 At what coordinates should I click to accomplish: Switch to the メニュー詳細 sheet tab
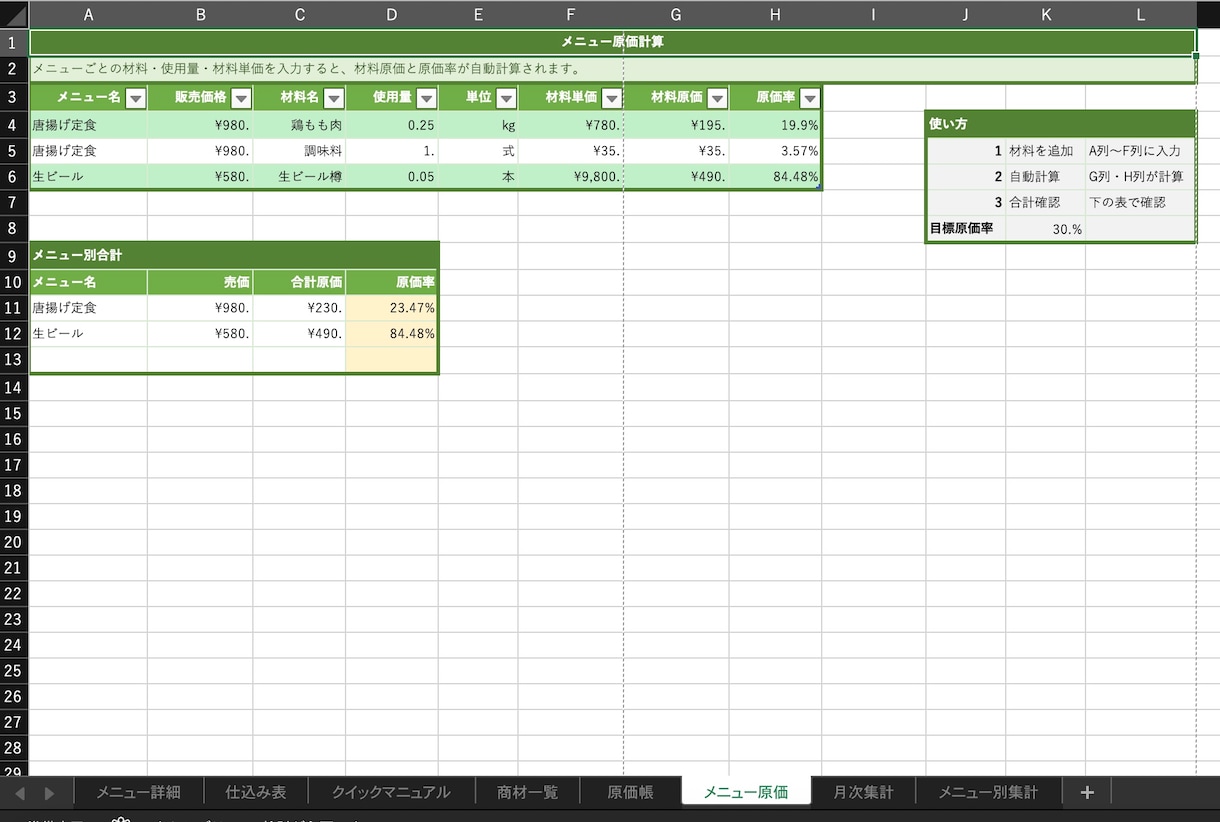[138, 792]
